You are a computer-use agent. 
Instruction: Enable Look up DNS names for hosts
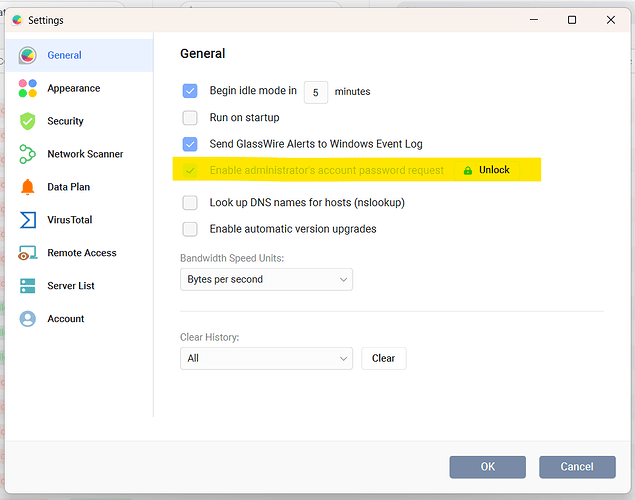(x=190, y=202)
